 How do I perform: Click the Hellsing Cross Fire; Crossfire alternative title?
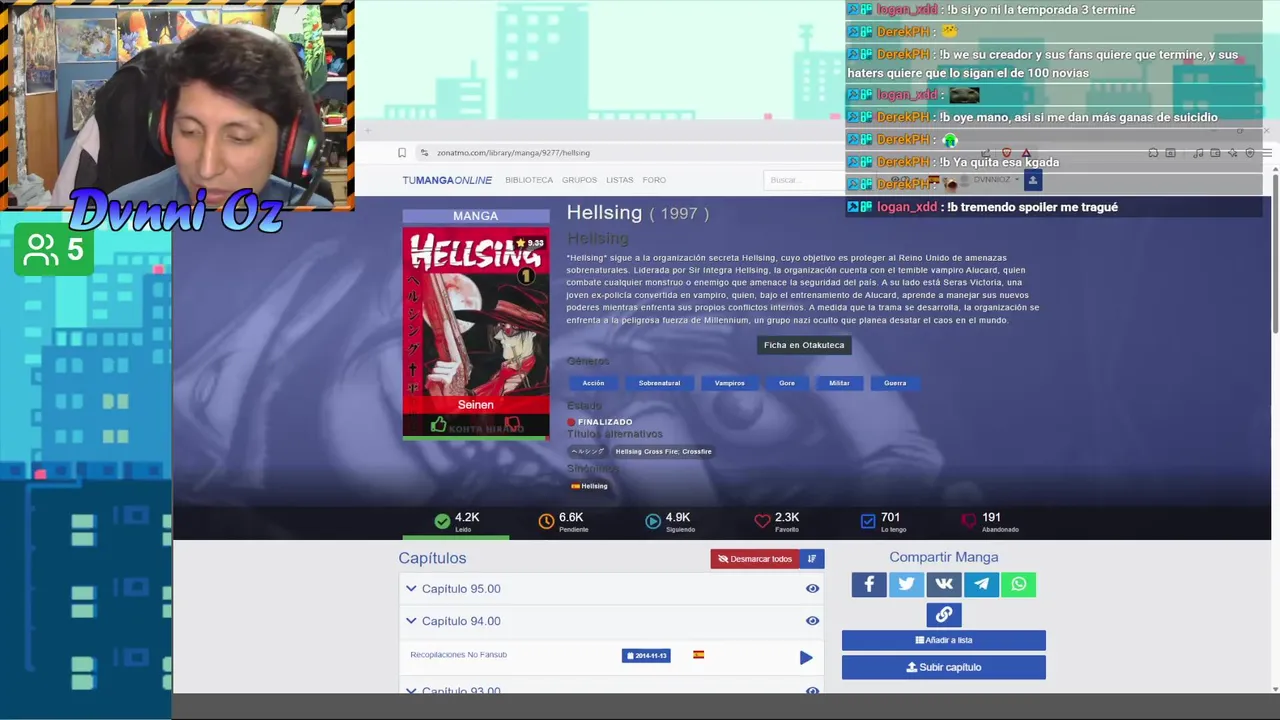point(663,451)
